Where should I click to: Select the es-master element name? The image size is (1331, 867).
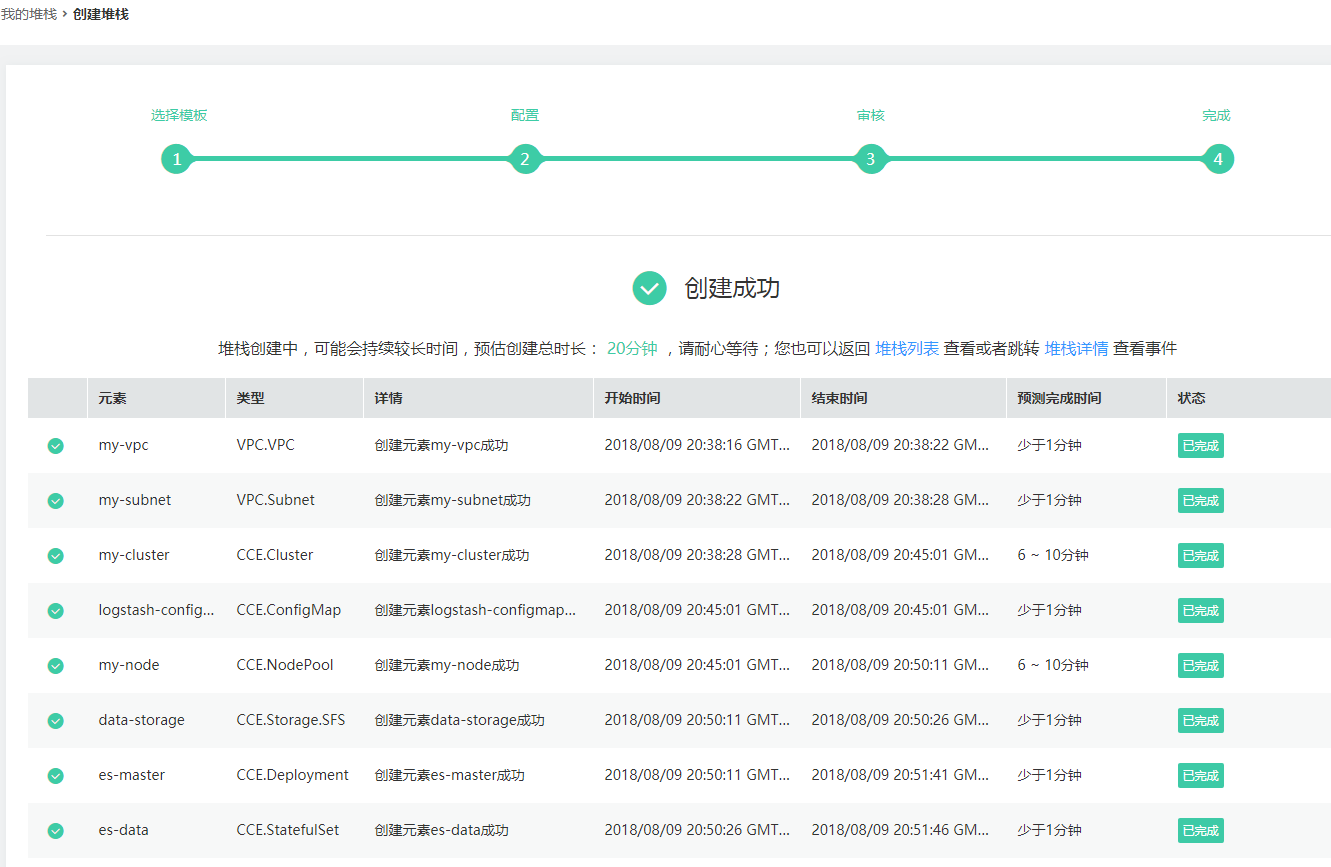click(132, 775)
